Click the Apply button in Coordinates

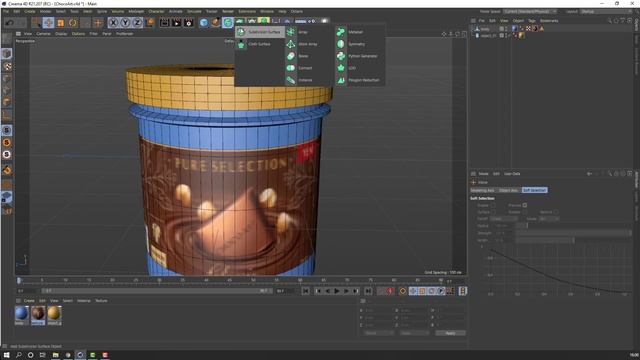(x=450, y=333)
